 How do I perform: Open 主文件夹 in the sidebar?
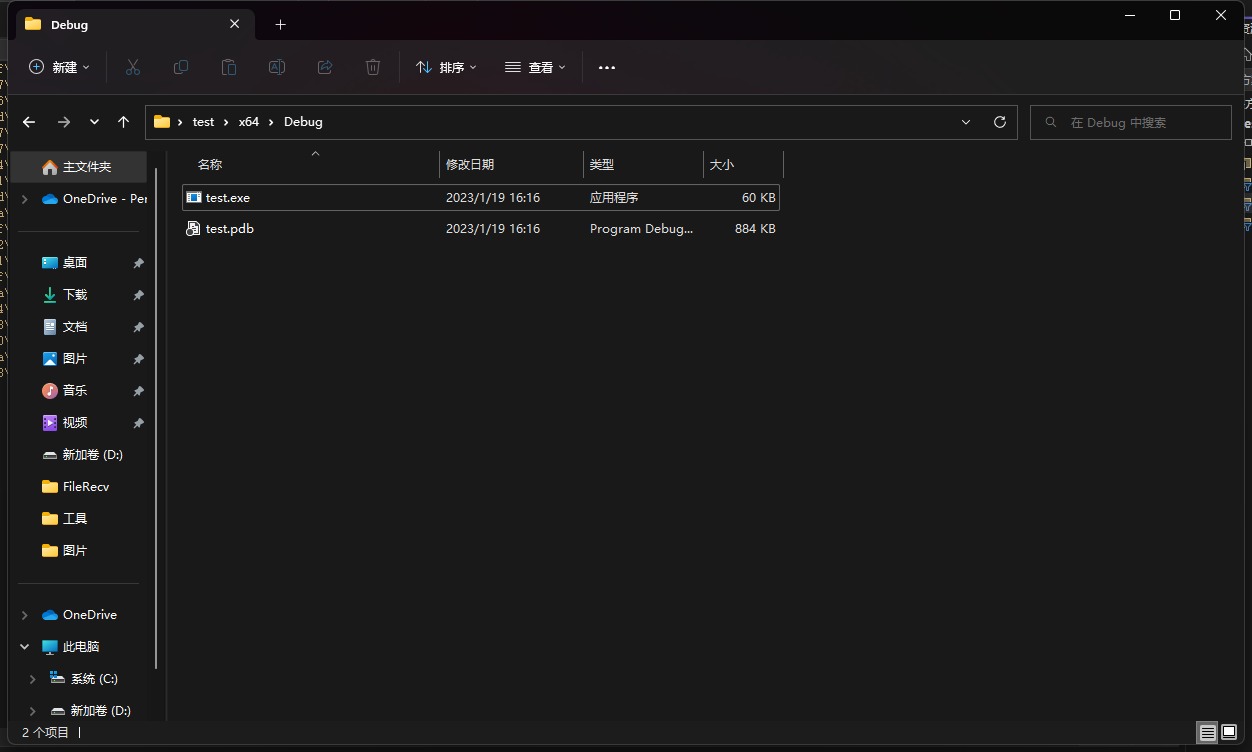tap(78, 167)
